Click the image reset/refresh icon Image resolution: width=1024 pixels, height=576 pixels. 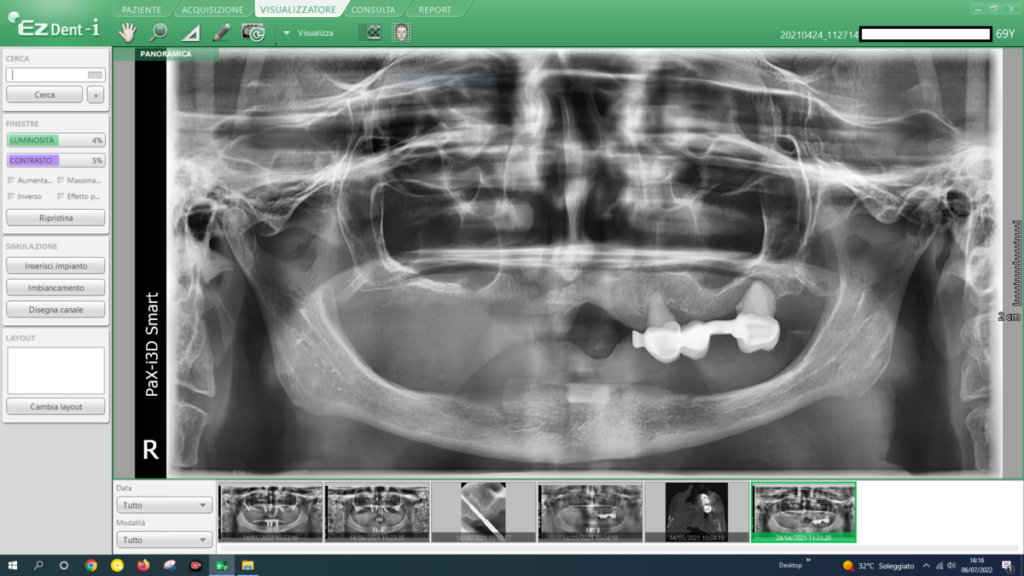[253, 32]
